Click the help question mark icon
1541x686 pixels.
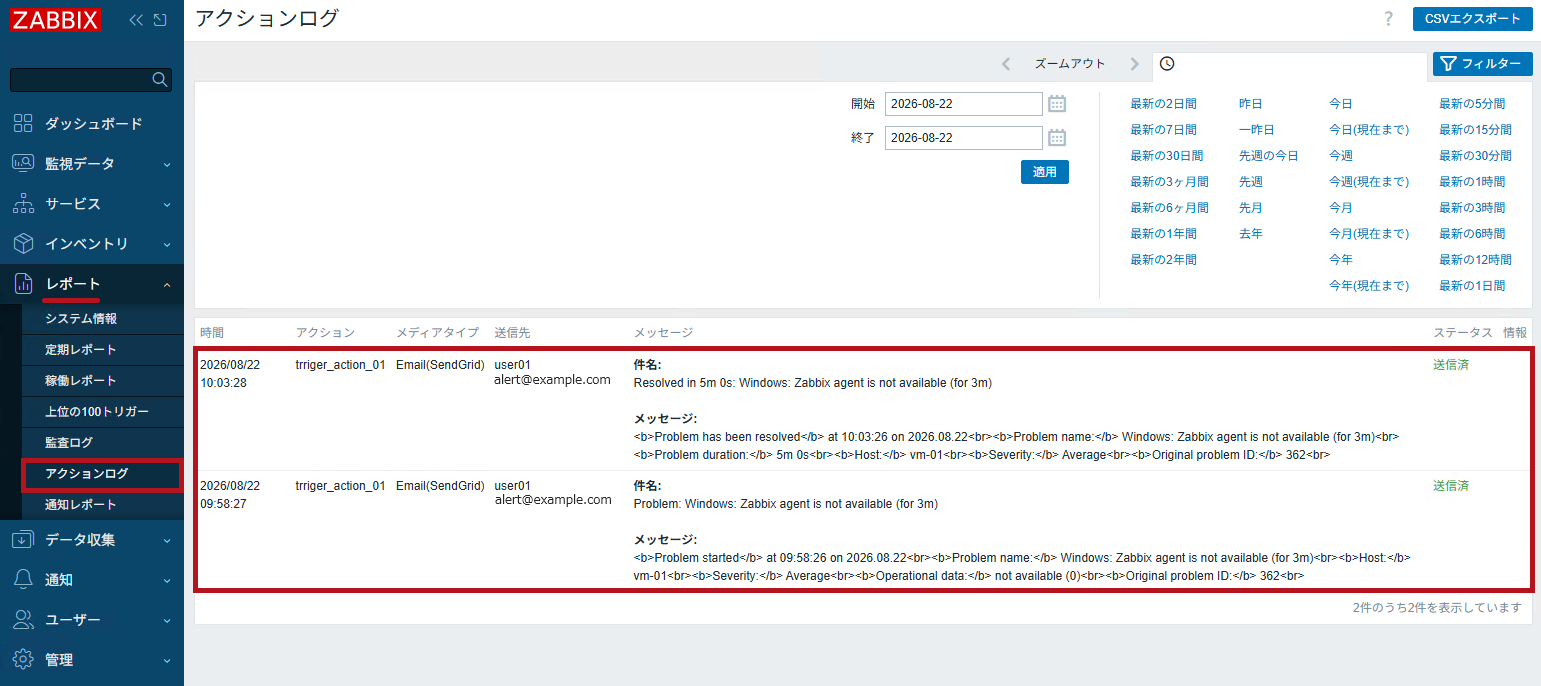pyautogui.click(x=1388, y=19)
